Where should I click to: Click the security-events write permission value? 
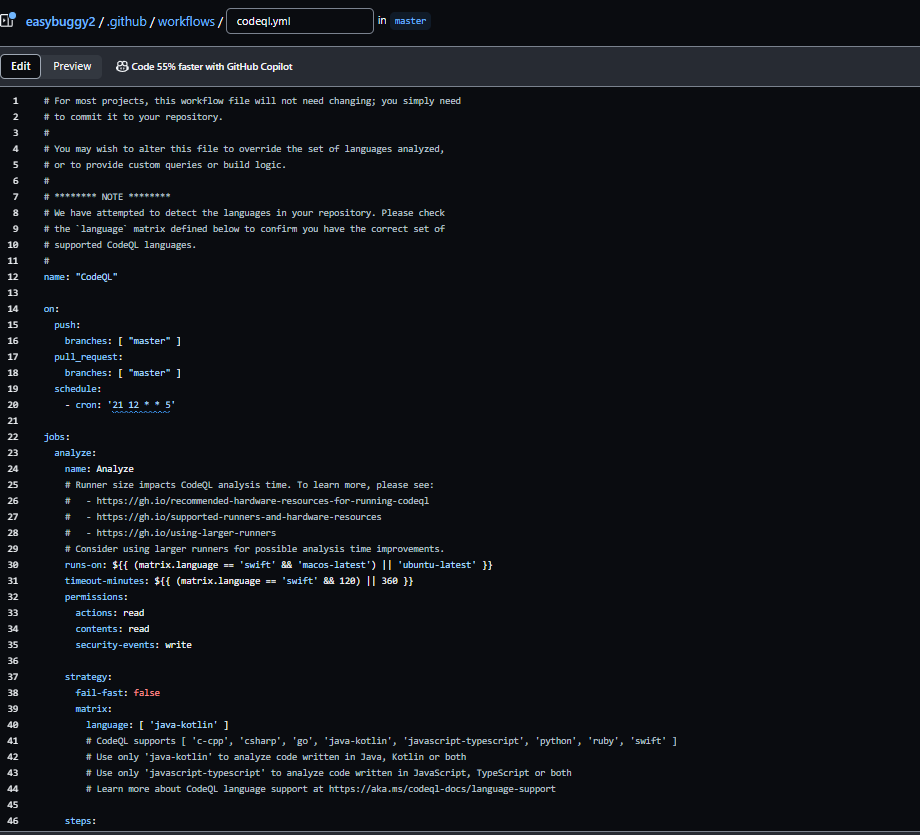[178, 645]
